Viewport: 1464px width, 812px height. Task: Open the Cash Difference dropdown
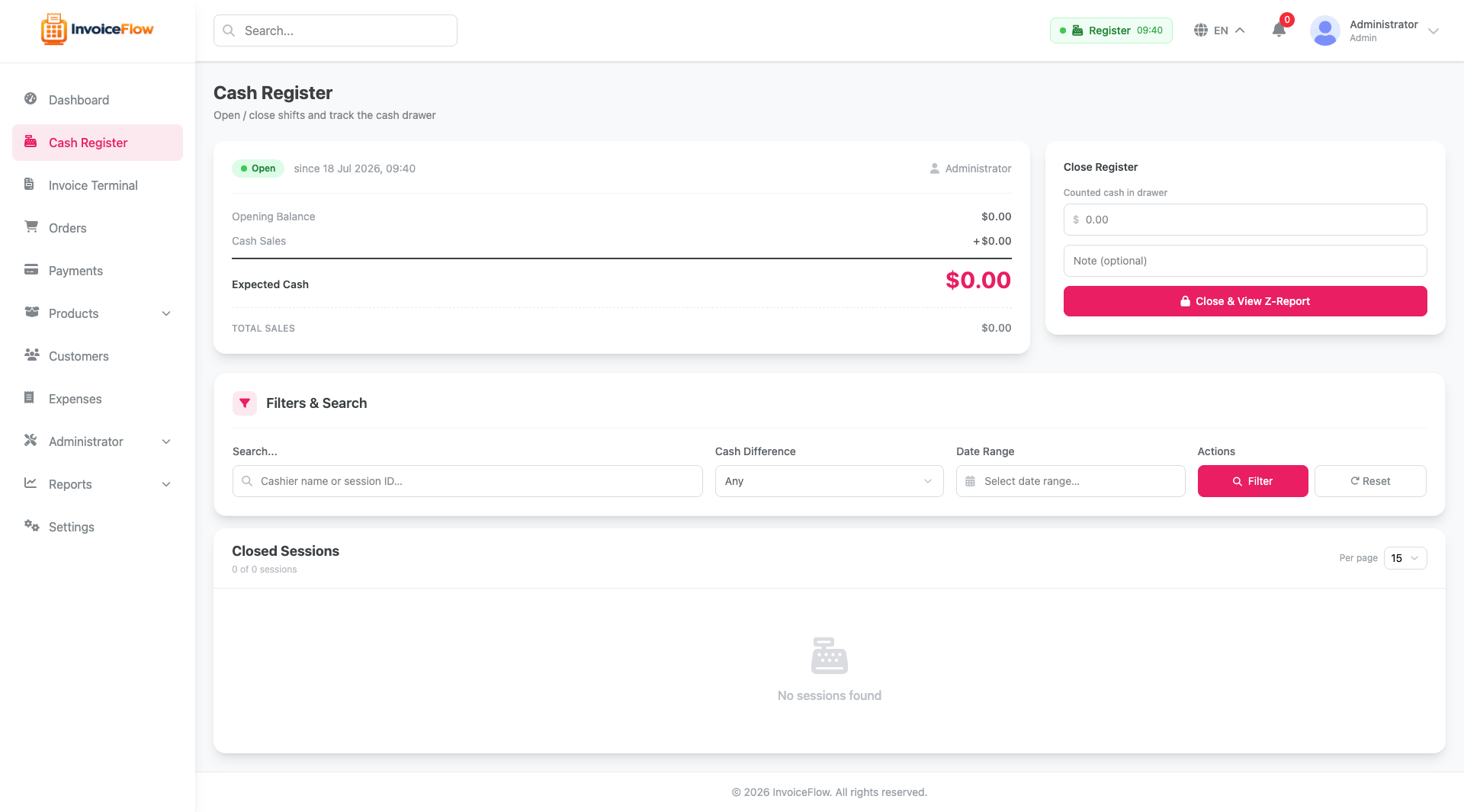coord(829,481)
